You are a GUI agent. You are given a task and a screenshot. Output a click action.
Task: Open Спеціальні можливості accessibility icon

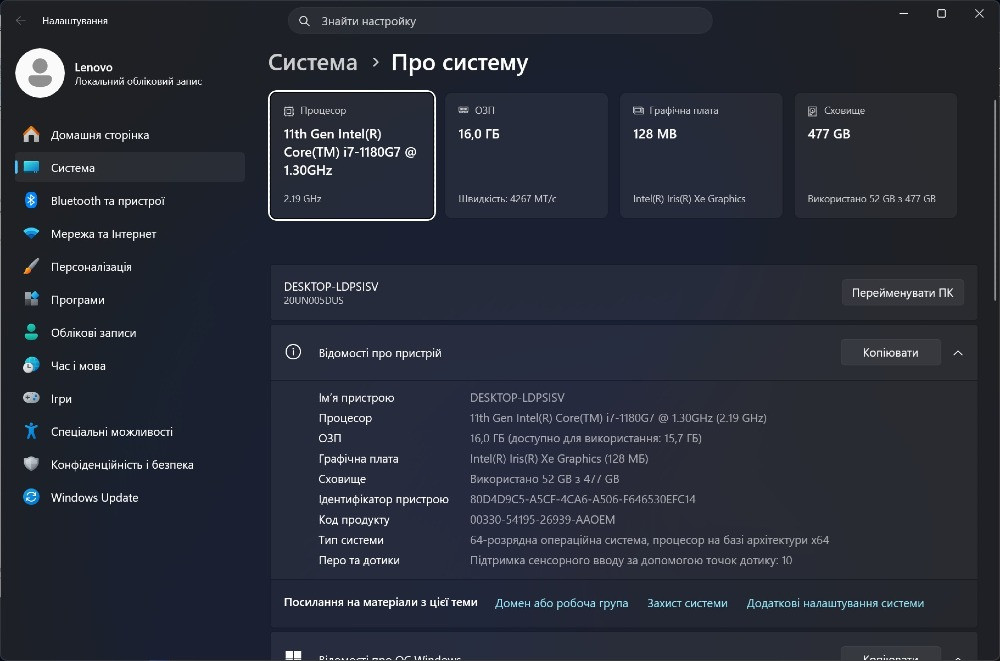point(31,431)
